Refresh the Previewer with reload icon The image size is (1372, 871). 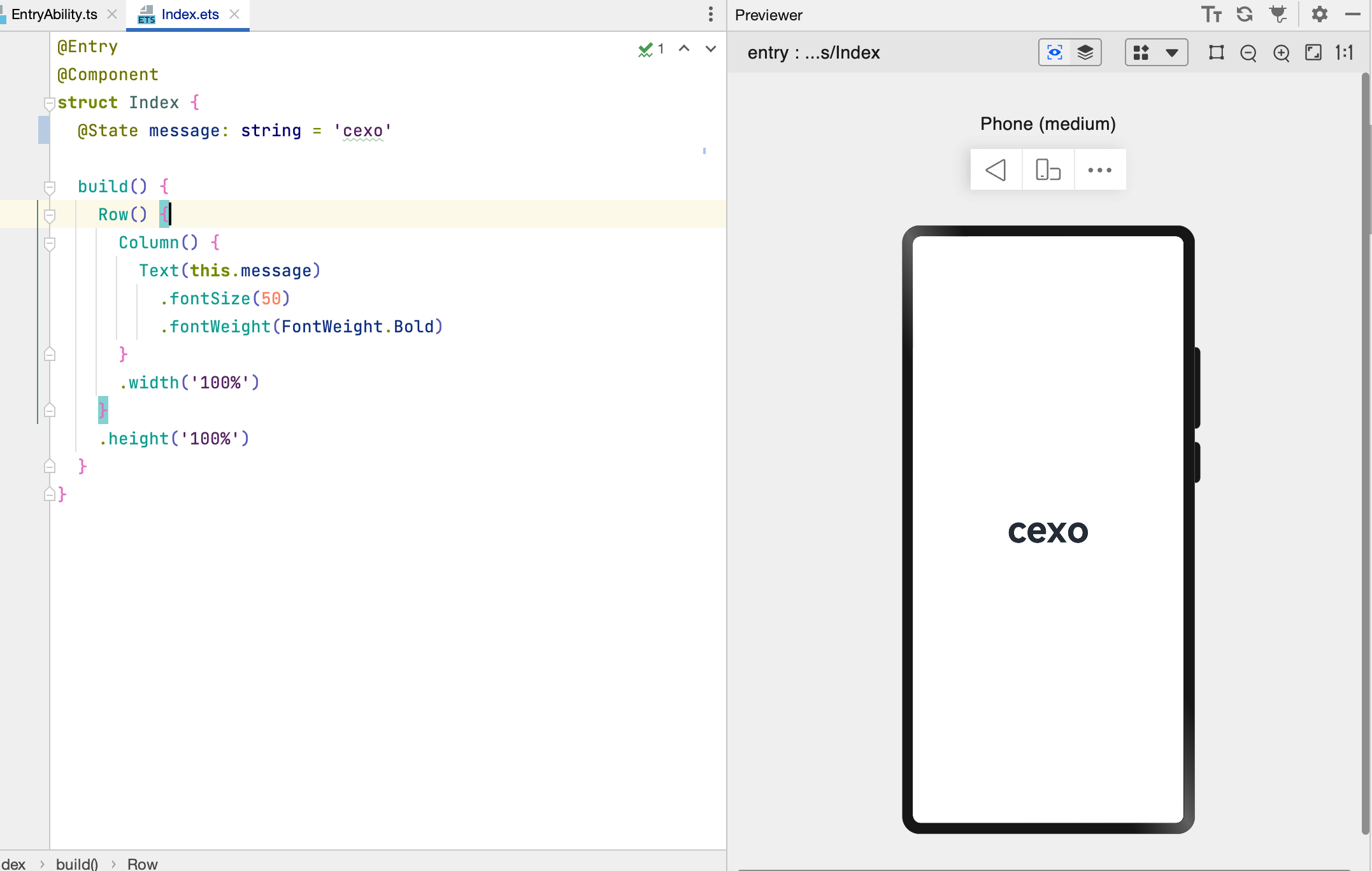pyautogui.click(x=1245, y=14)
